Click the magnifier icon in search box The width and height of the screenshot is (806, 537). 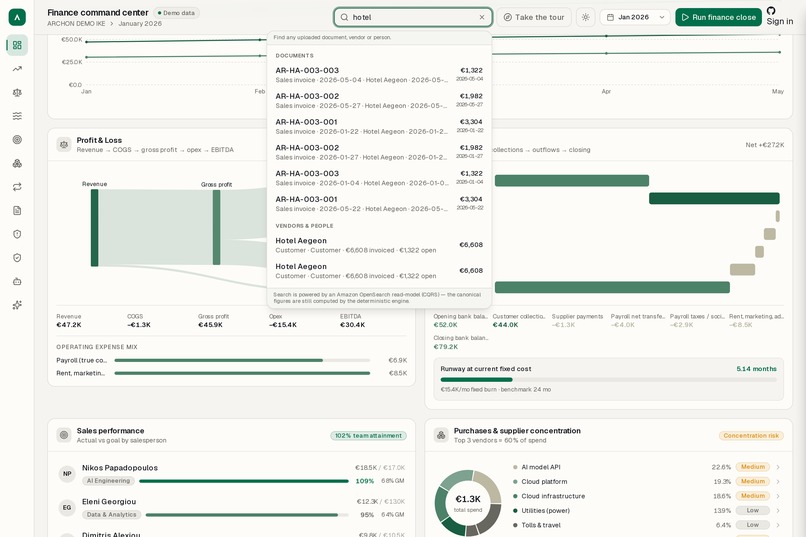pos(344,17)
